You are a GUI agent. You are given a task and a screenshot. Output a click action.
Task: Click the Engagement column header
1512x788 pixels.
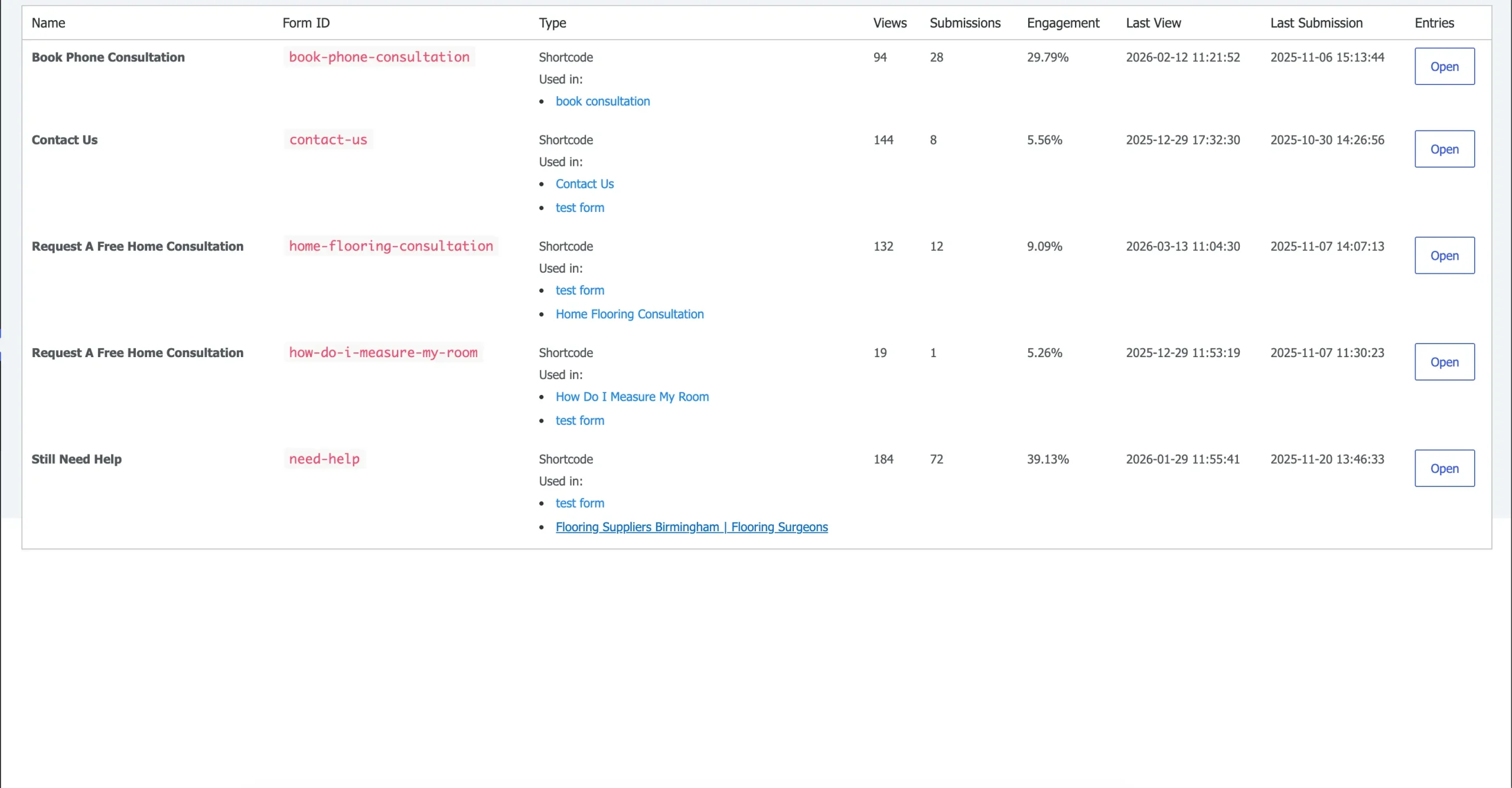click(1063, 23)
